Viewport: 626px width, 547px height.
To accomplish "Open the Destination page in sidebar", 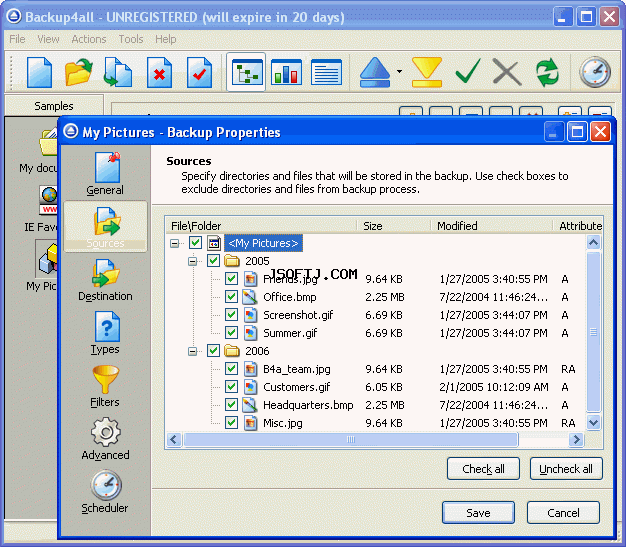I will pos(105,280).
